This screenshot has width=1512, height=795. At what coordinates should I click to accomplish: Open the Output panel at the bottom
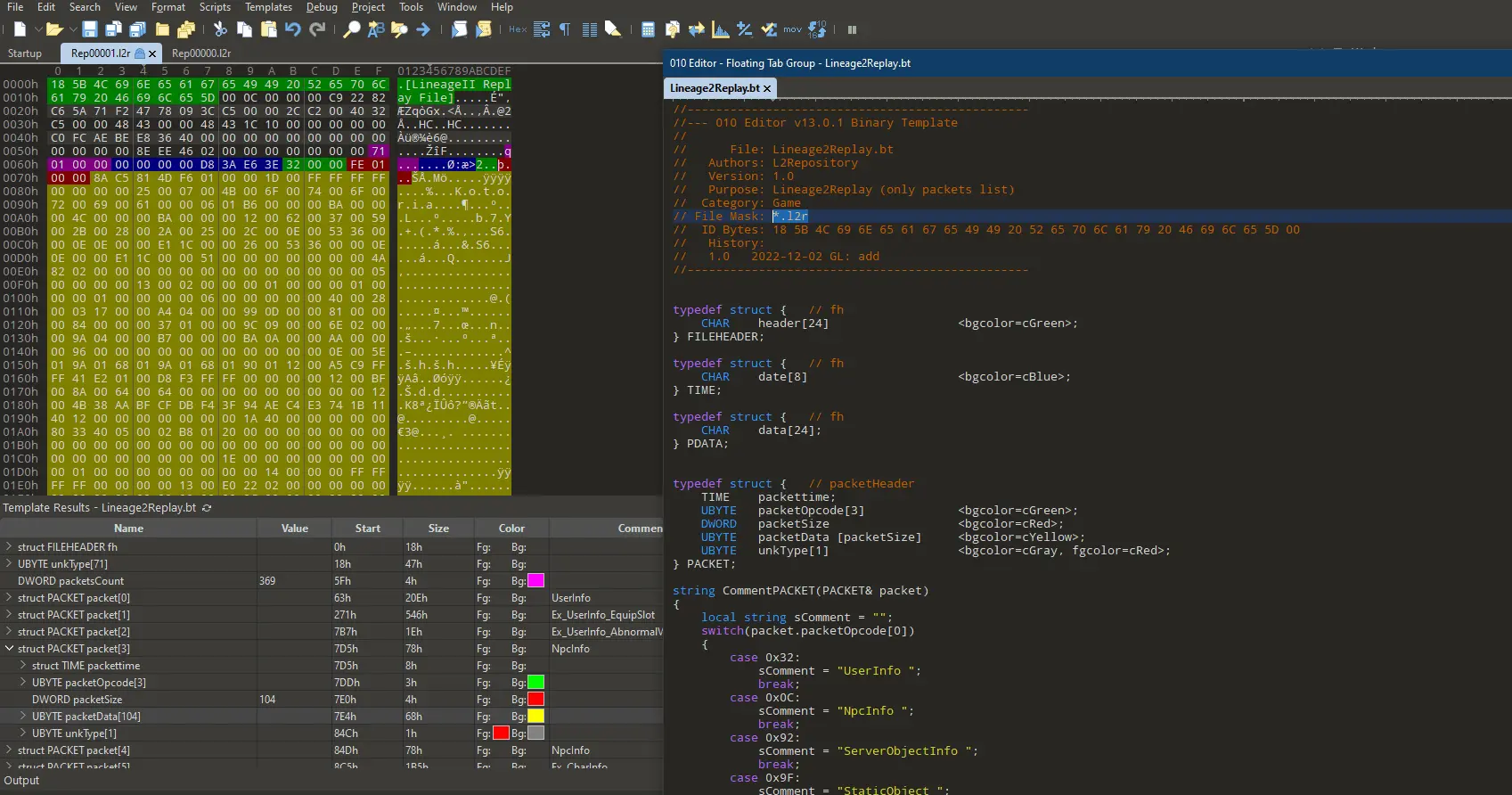[22, 781]
